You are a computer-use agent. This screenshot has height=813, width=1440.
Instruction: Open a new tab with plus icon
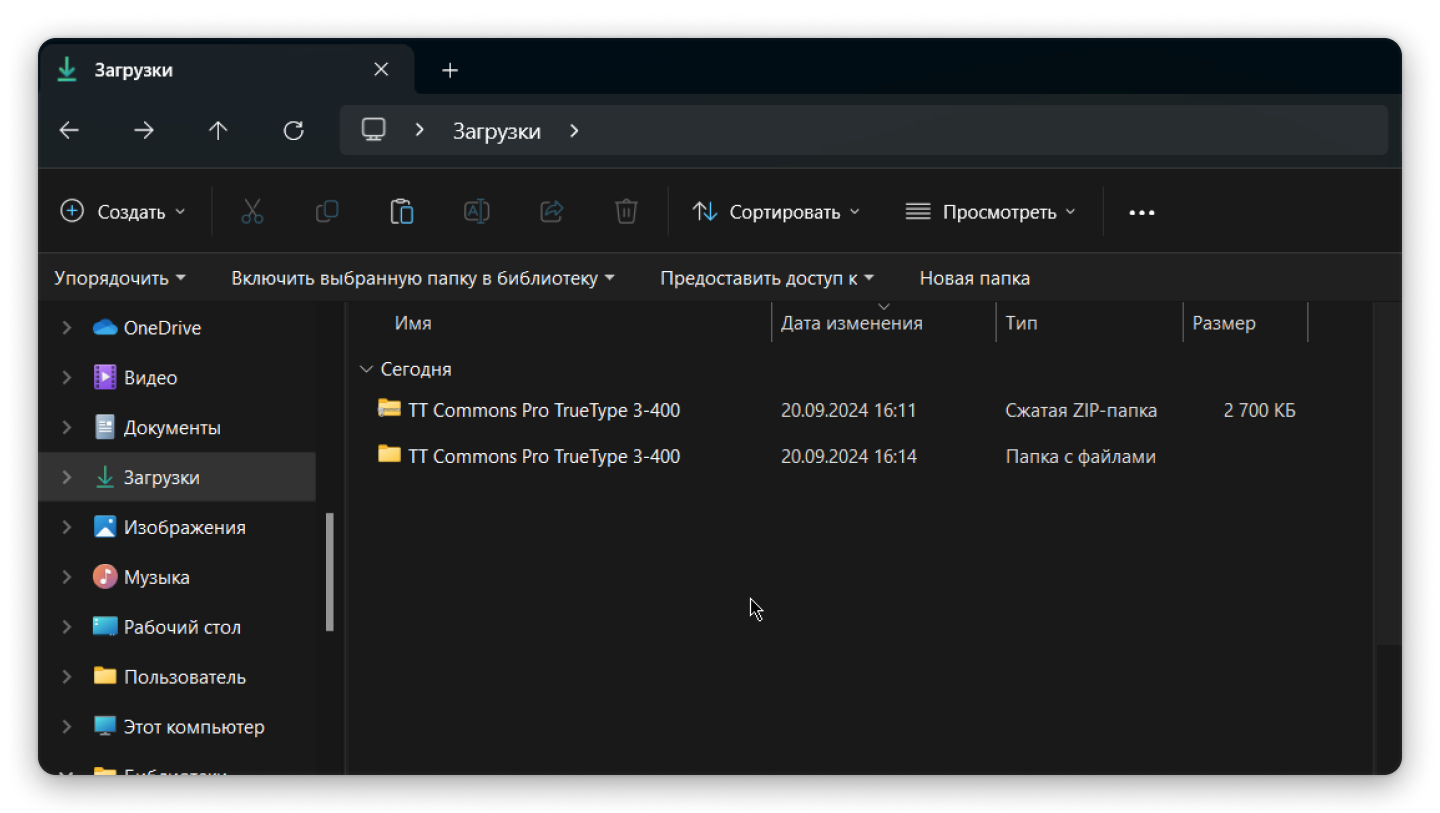(x=450, y=70)
